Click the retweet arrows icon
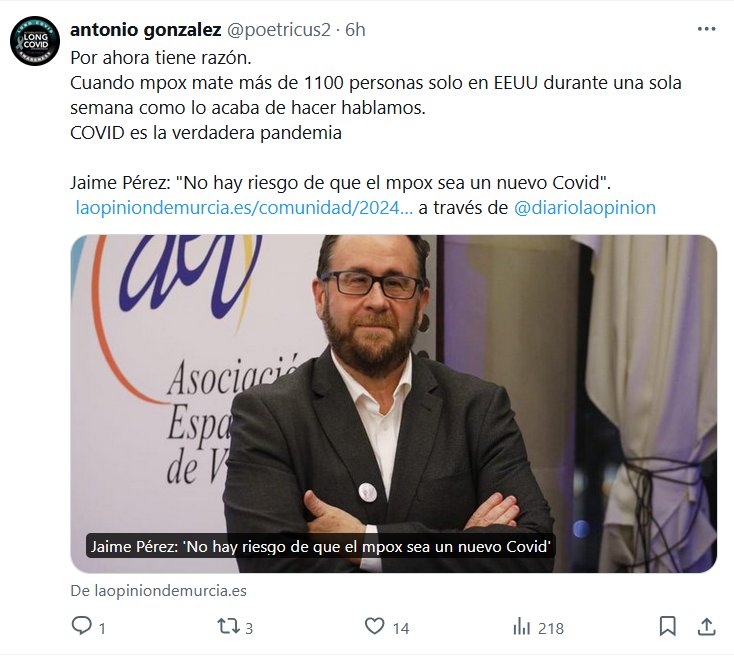Screen dimensions: 734x656 pos(228,627)
